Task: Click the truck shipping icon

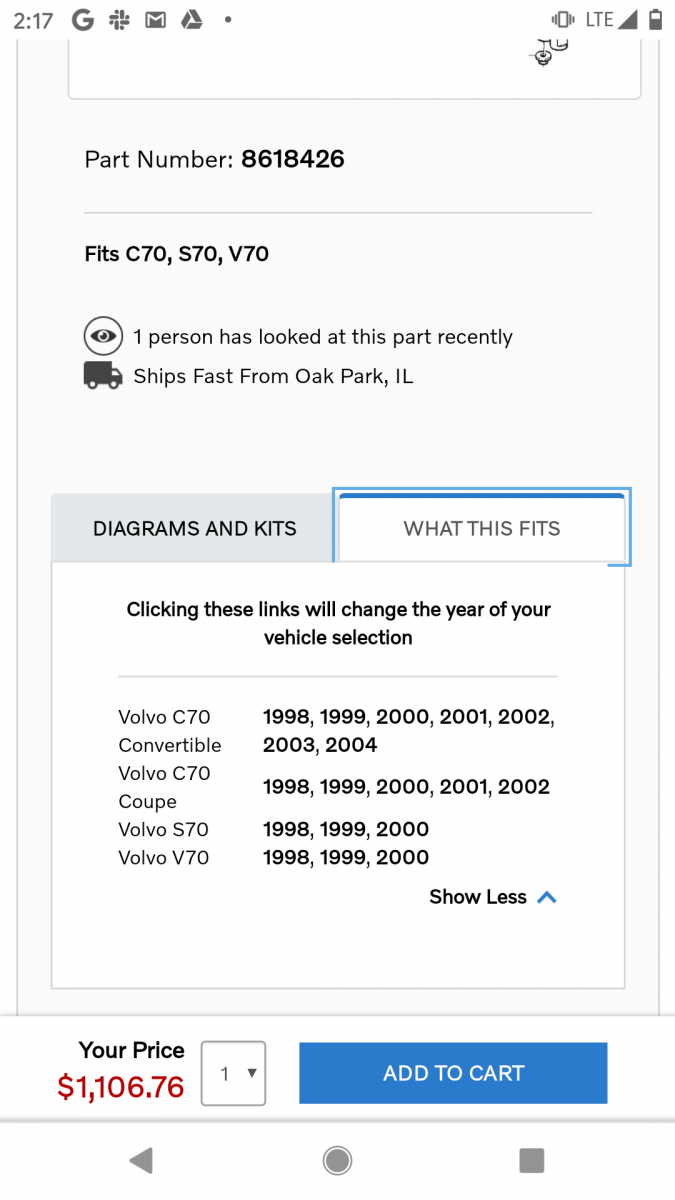Action: [x=103, y=376]
